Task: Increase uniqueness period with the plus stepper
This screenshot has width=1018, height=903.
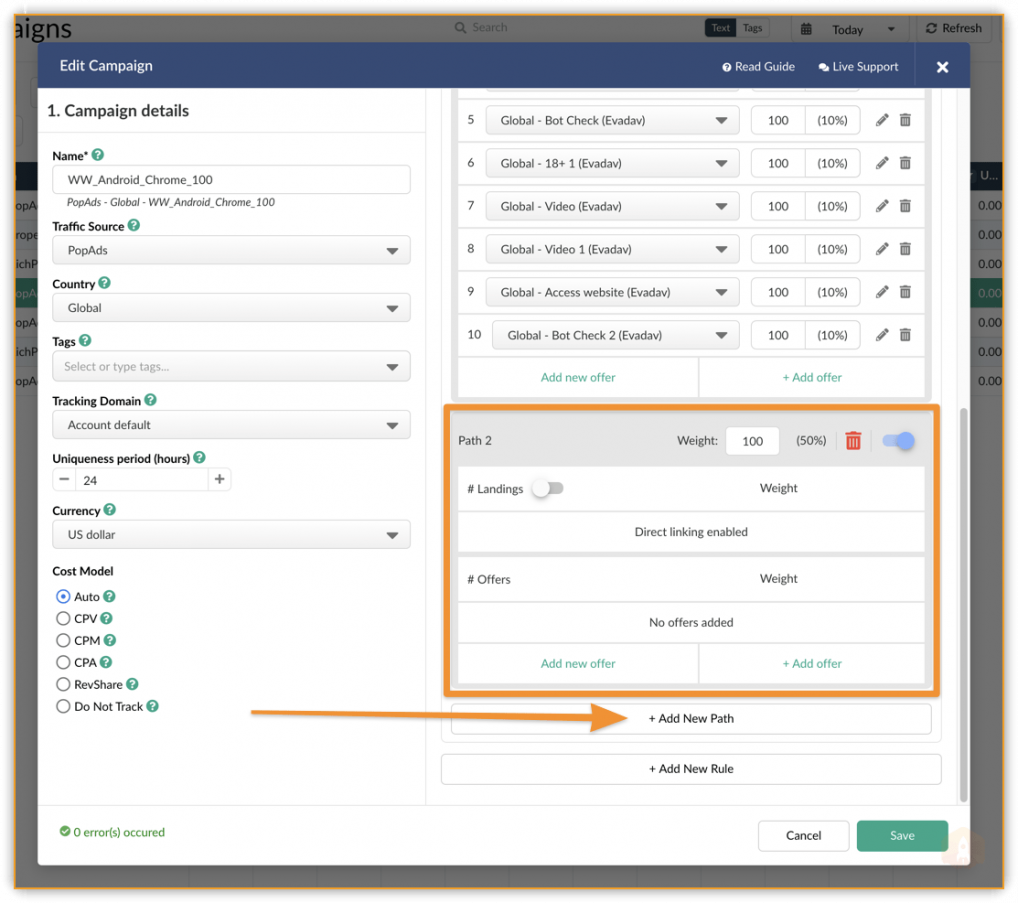Action: pyautogui.click(x=220, y=480)
